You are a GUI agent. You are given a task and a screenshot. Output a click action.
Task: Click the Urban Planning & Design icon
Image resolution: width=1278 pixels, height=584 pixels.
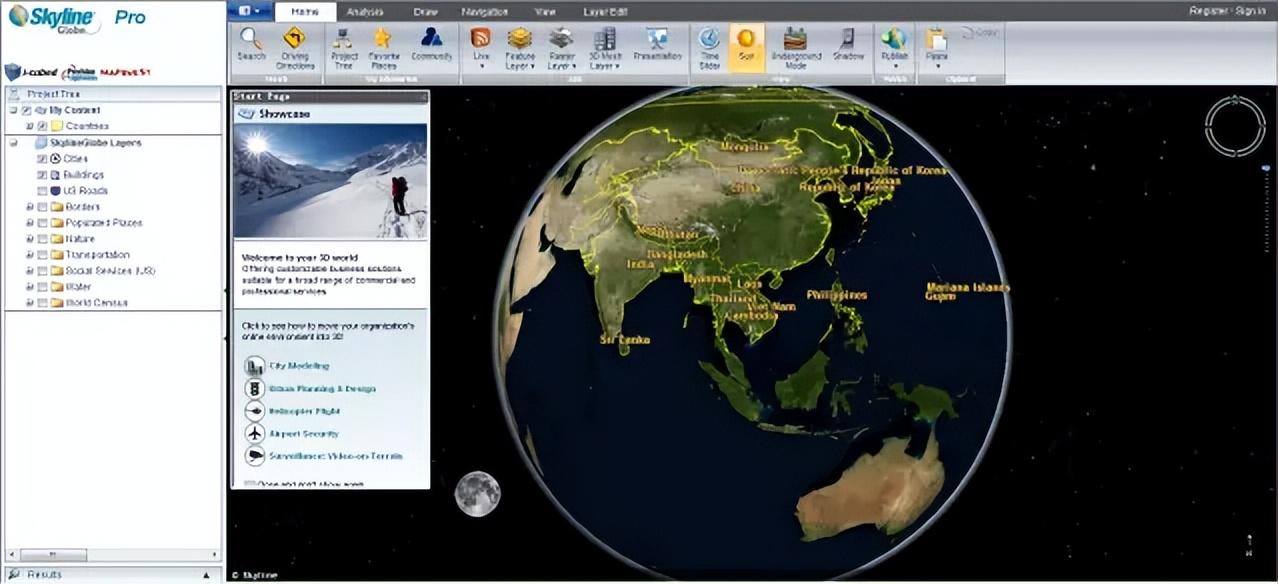pyautogui.click(x=254, y=388)
